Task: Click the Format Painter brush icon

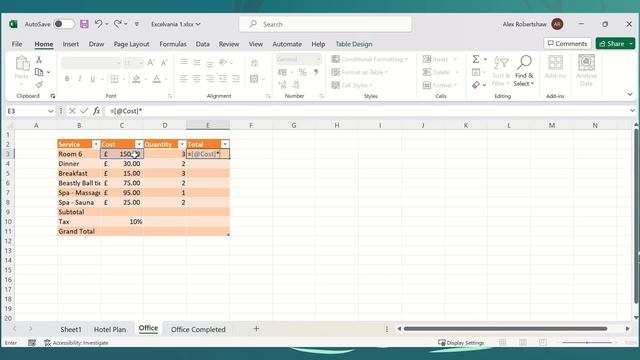Action: point(39,84)
